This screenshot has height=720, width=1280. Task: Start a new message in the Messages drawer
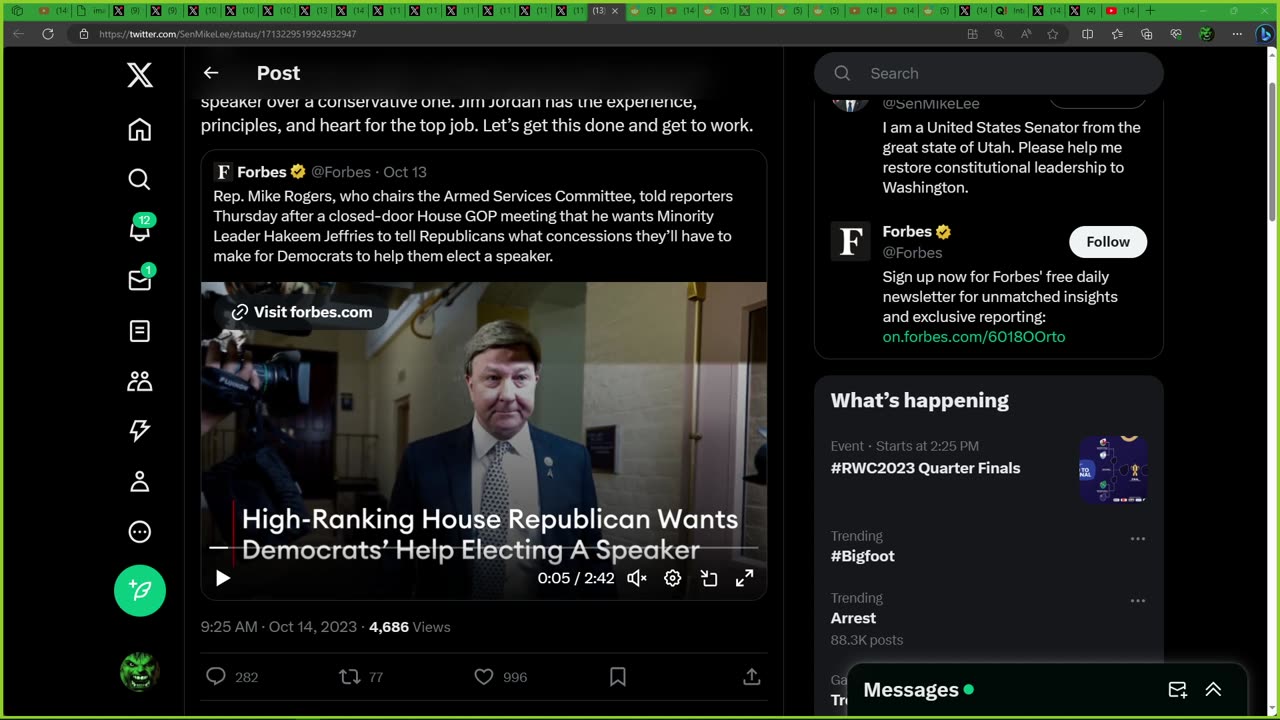(1178, 690)
